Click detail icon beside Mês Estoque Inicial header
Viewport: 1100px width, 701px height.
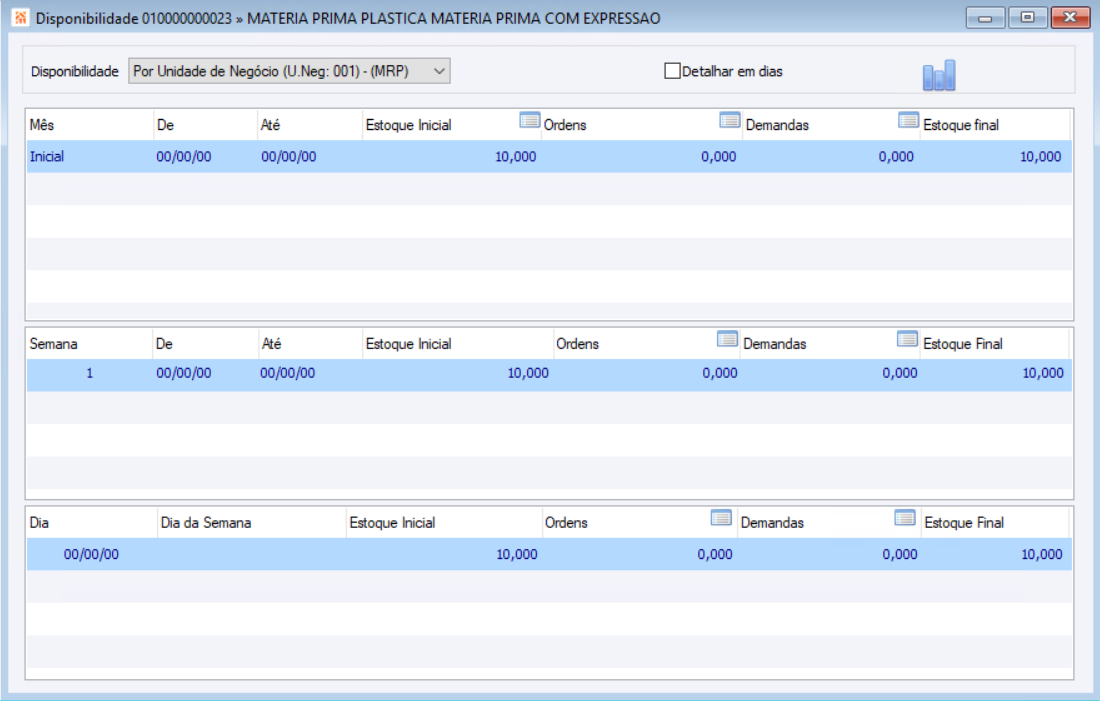(530, 120)
